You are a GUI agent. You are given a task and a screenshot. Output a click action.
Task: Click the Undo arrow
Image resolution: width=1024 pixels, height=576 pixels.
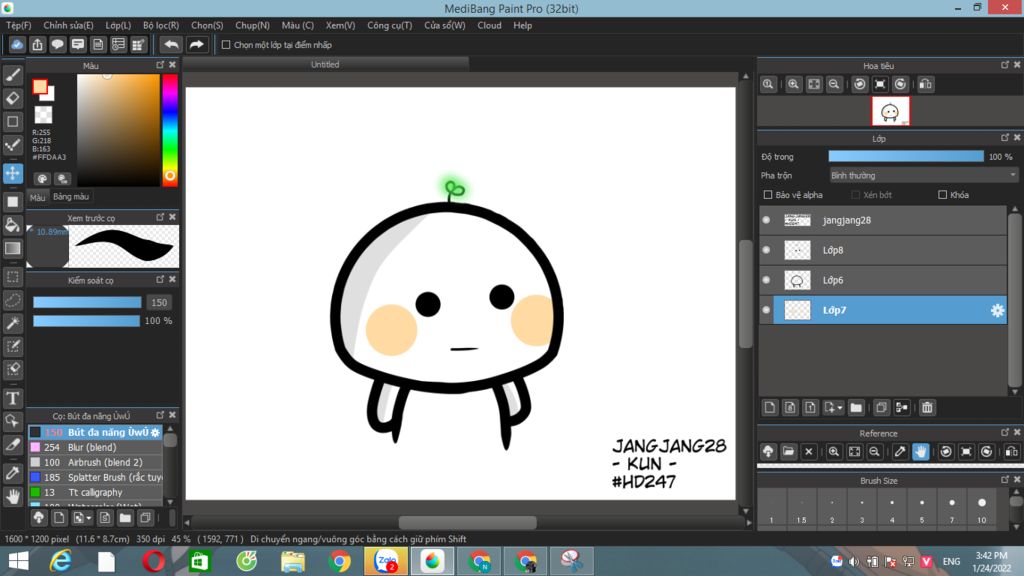click(171, 44)
